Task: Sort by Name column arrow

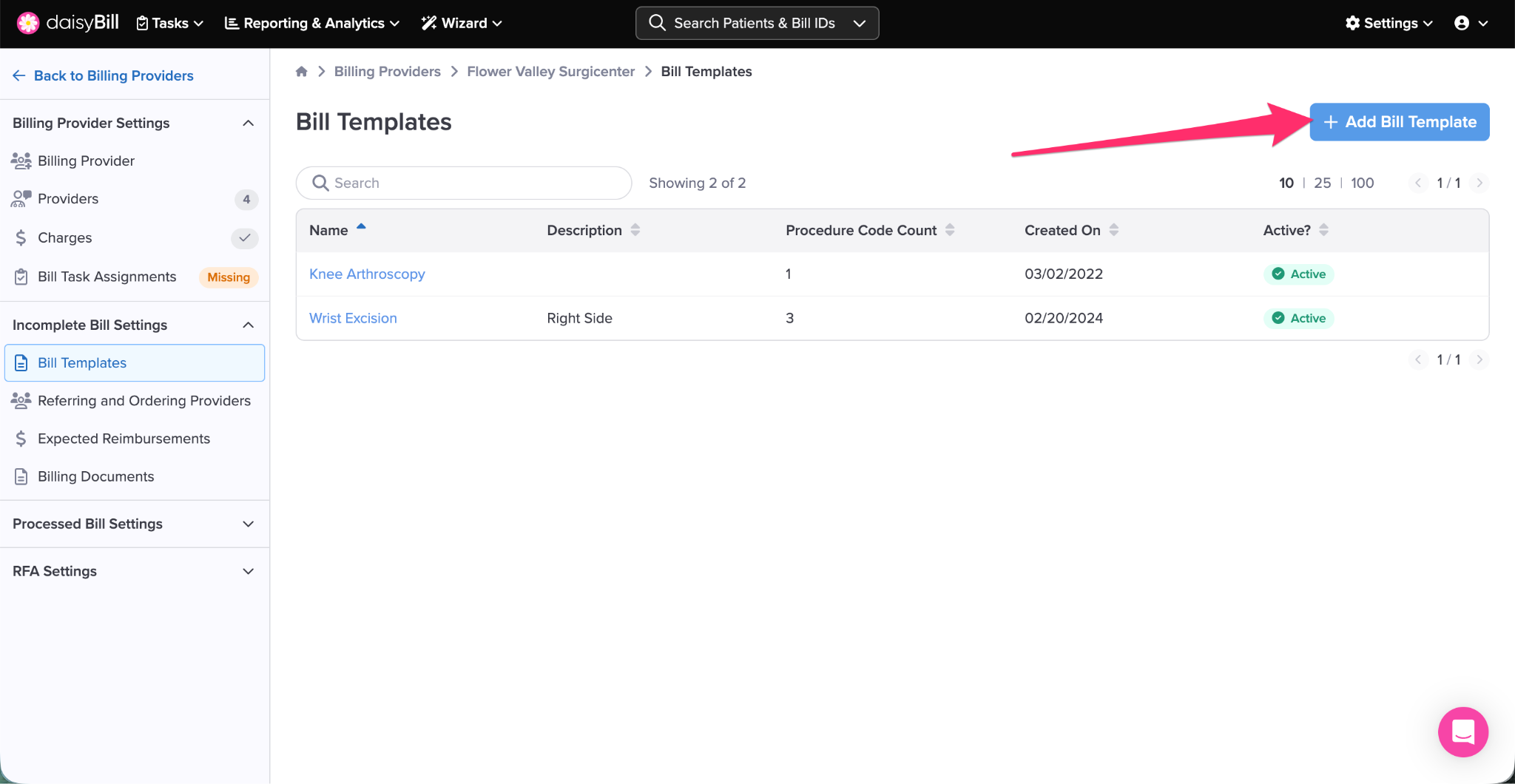Action: coord(361,228)
